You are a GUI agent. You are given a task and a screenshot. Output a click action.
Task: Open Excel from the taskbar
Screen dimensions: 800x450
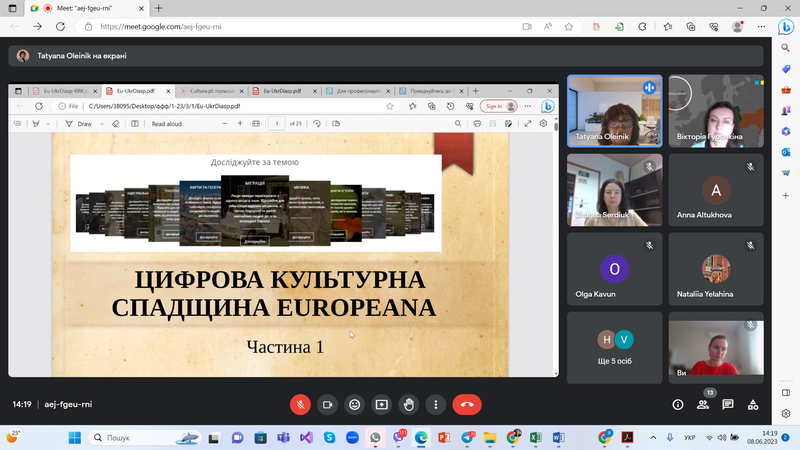click(535, 438)
